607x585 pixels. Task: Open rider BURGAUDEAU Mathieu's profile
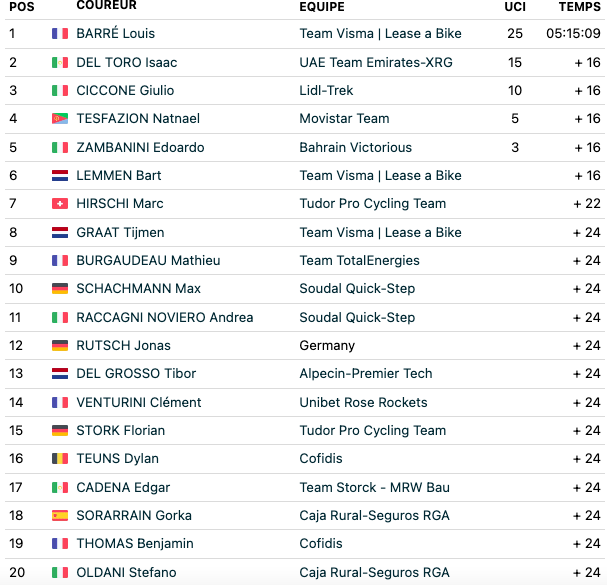click(148, 261)
